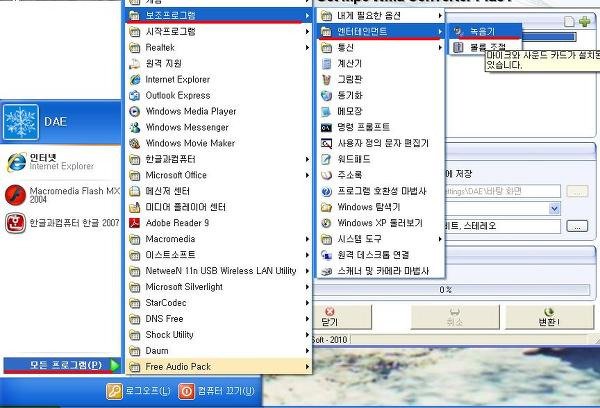Open the Daum folder
This screenshot has height=408, width=600.
point(219,351)
